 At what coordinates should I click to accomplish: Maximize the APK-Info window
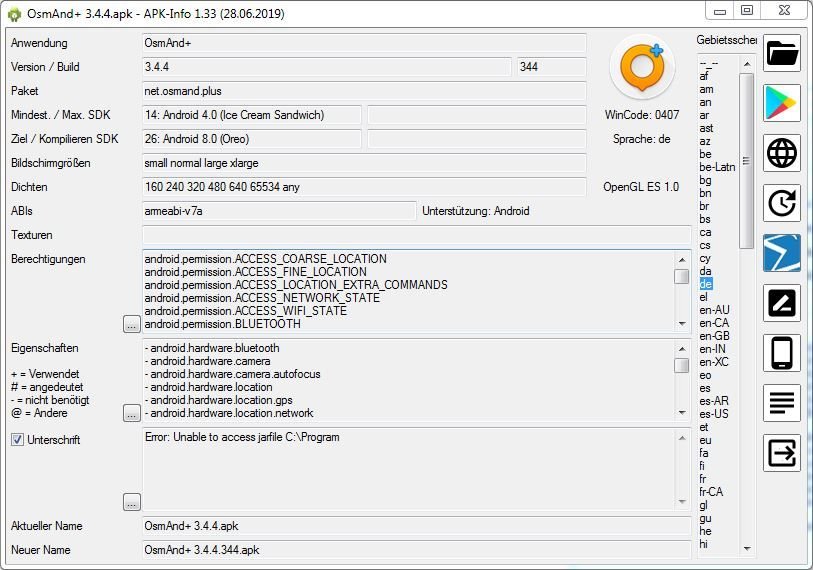point(747,10)
